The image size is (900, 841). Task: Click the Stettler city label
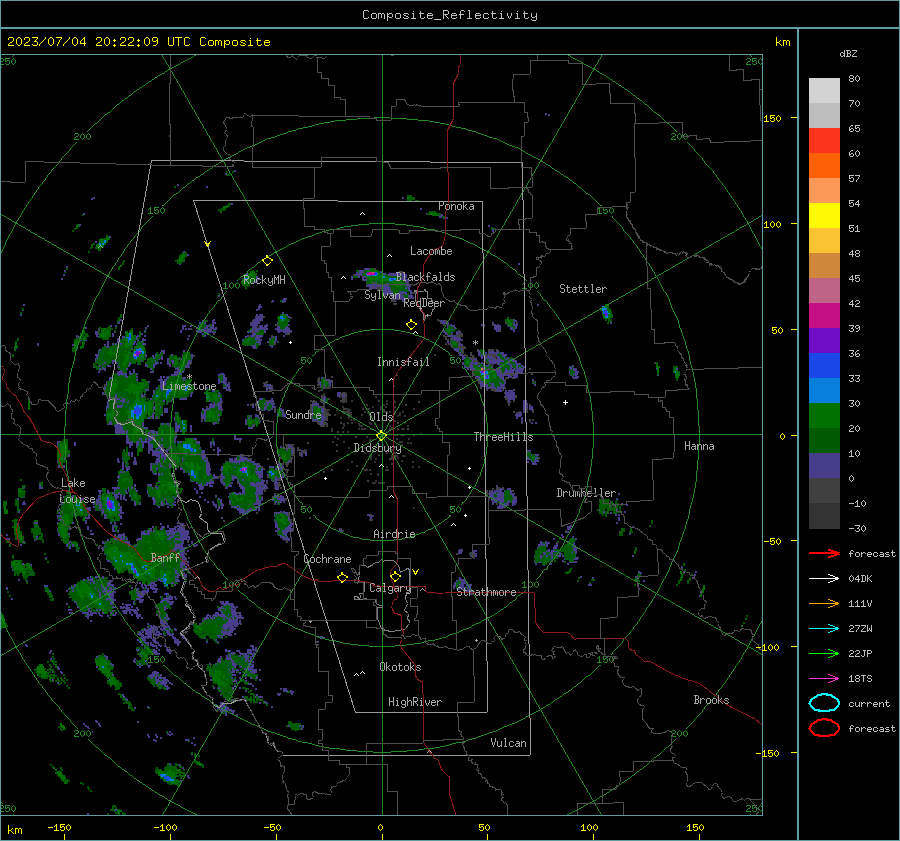tap(583, 289)
